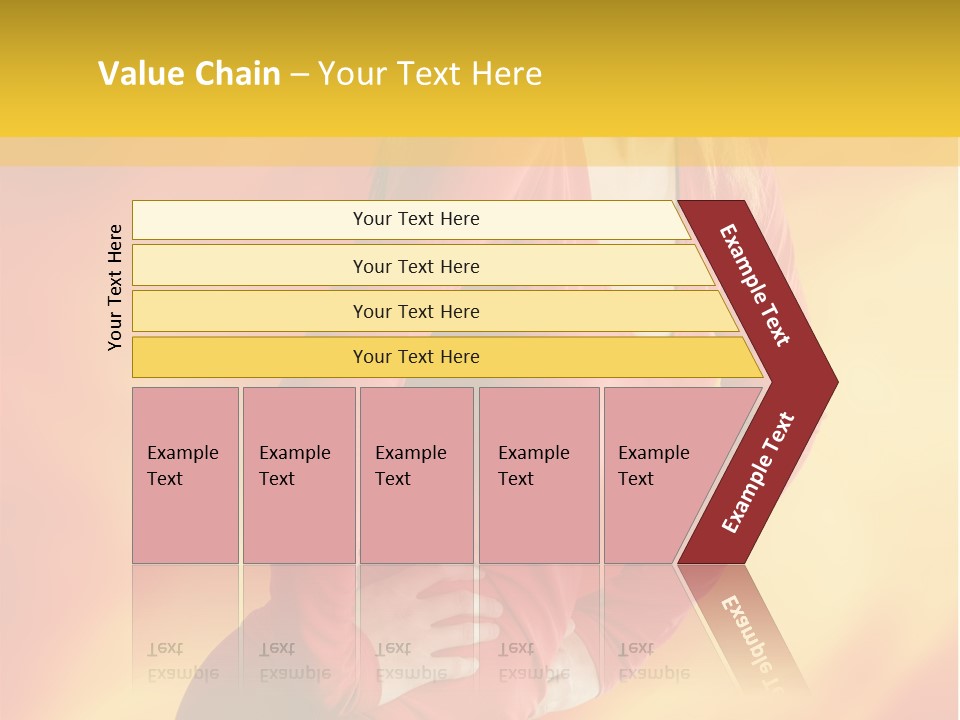Select 'Your Text Here' in the slide title

(x=430, y=74)
